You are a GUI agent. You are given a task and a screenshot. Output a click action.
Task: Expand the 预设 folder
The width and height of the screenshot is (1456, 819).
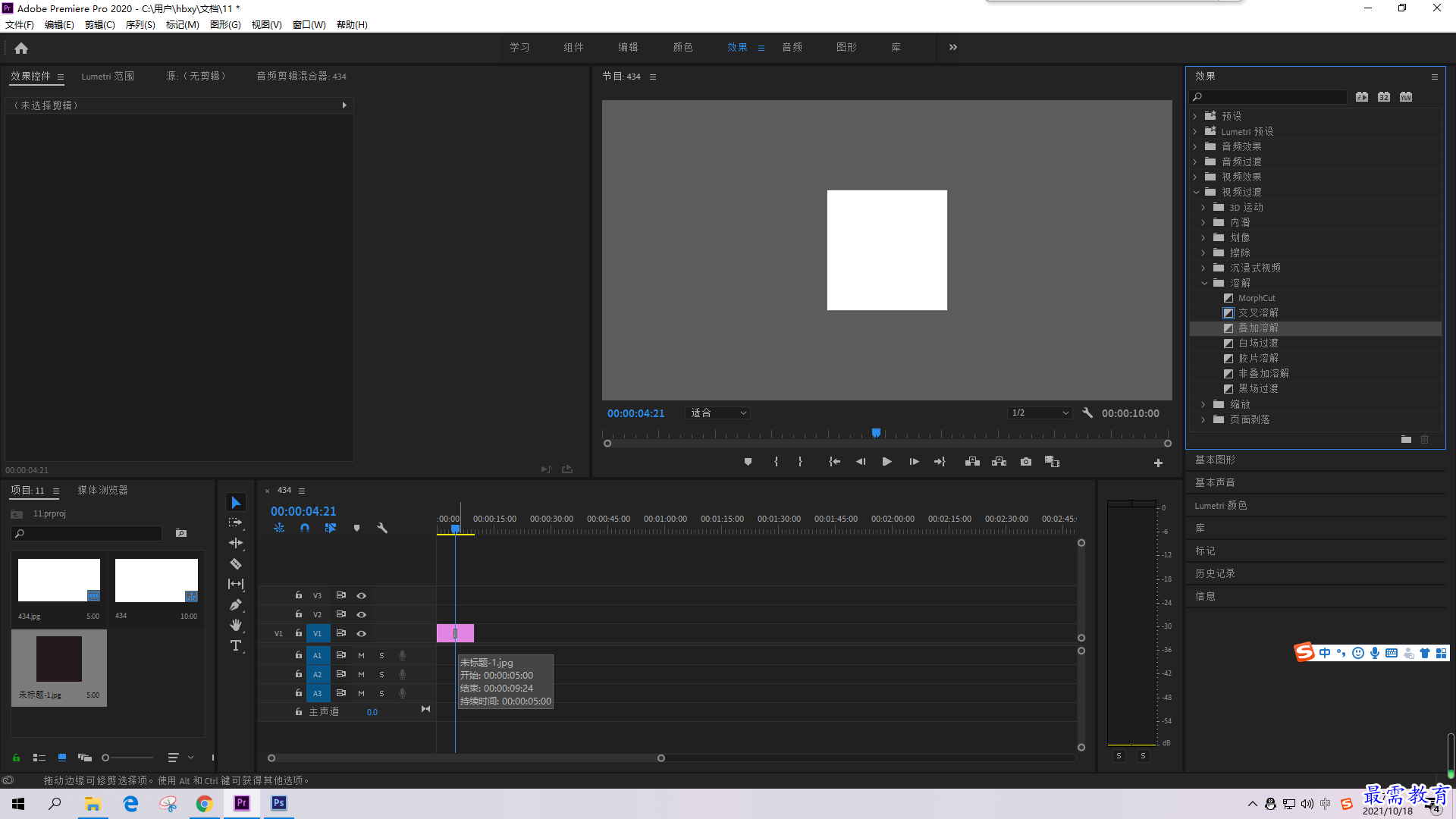(1195, 116)
